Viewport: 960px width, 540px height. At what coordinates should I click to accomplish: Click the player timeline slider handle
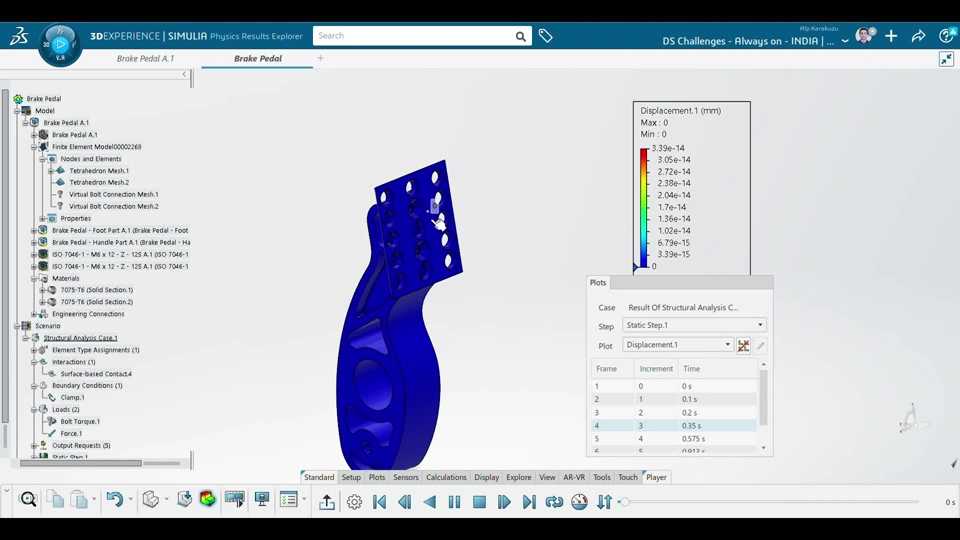[x=624, y=502]
